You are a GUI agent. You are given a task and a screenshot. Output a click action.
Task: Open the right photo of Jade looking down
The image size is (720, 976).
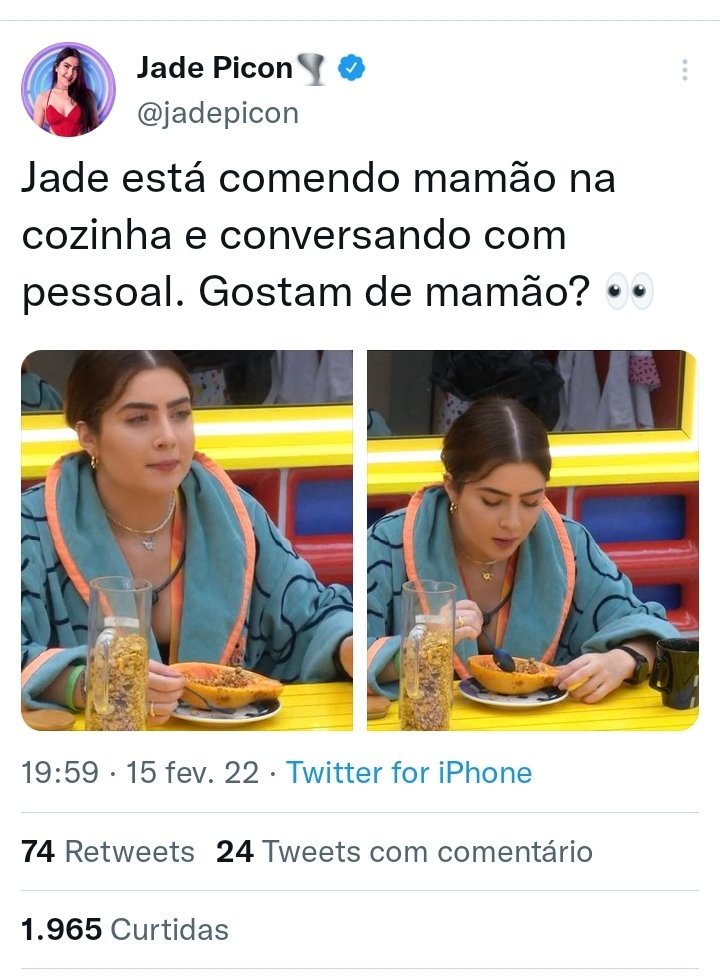(x=533, y=540)
